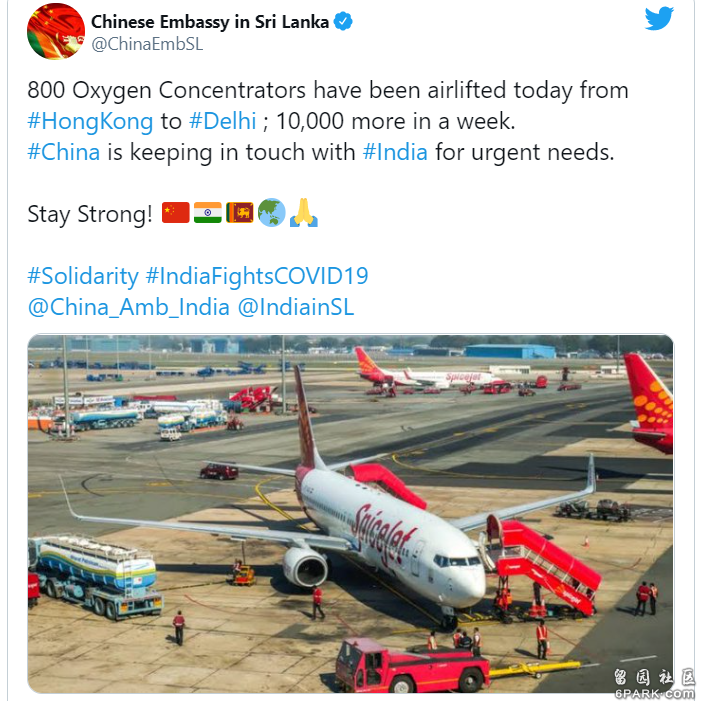
Task: Open the Chinese Embassy profile avatar
Action: coord(56,31)
